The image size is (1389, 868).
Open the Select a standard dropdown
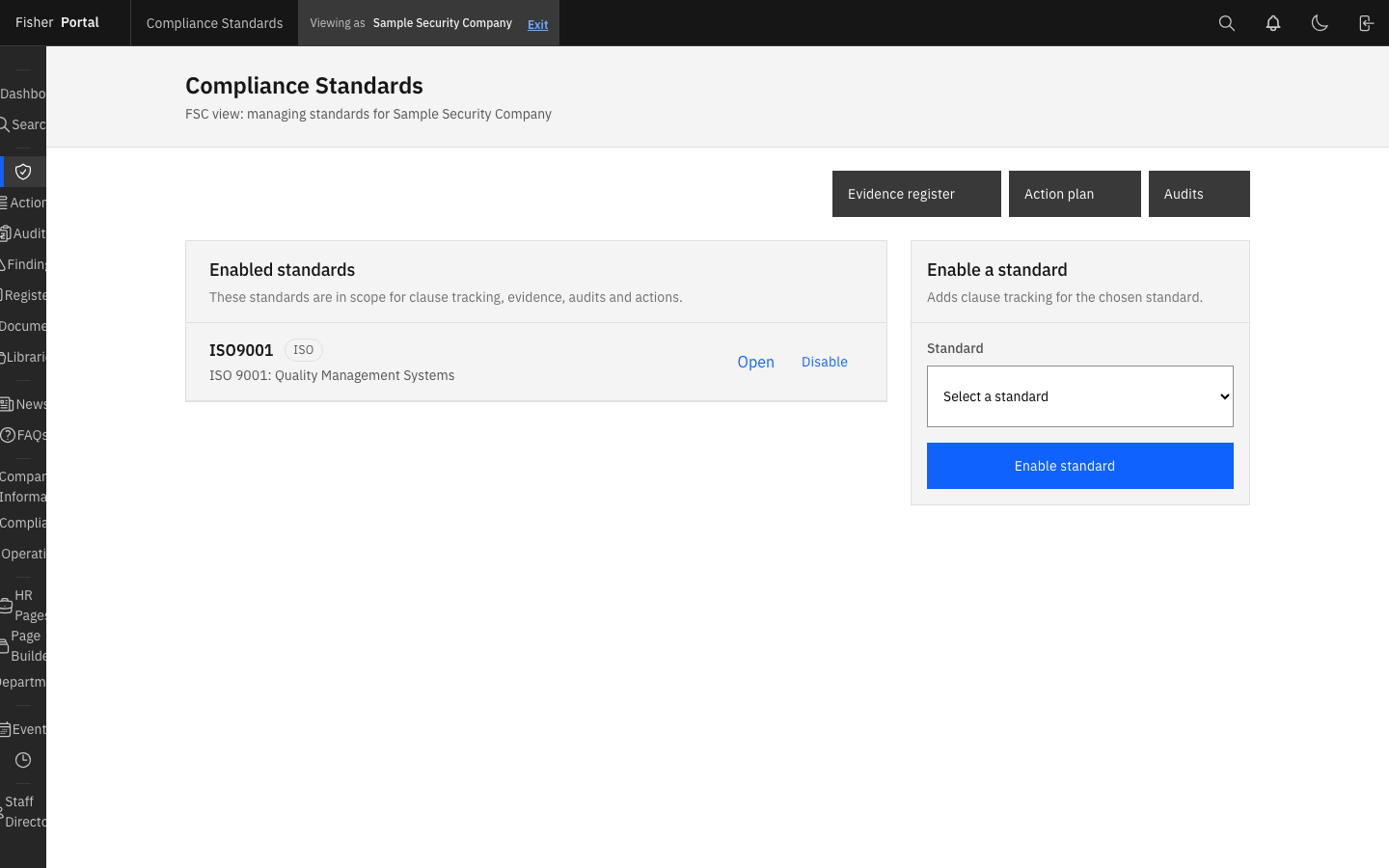point(1079,396)
